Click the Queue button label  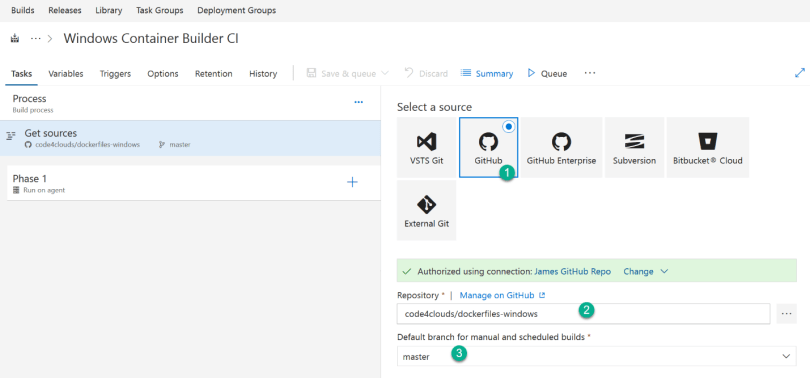click(x=554, y=74)
